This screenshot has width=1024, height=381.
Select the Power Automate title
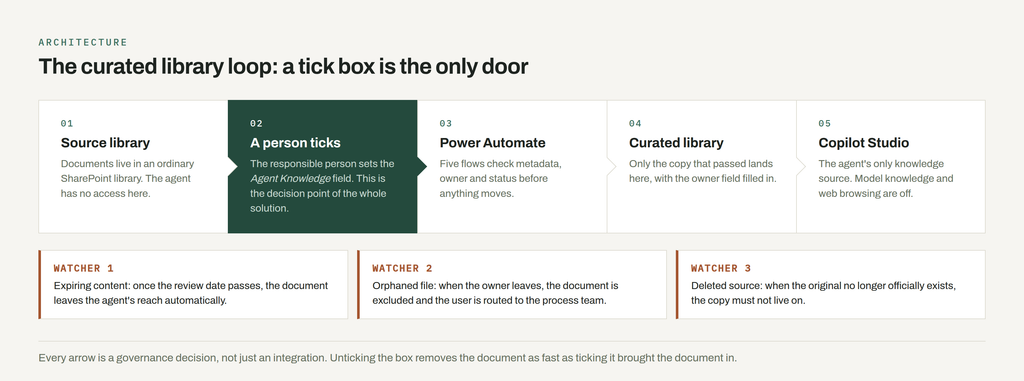click(x=492, y=142)
